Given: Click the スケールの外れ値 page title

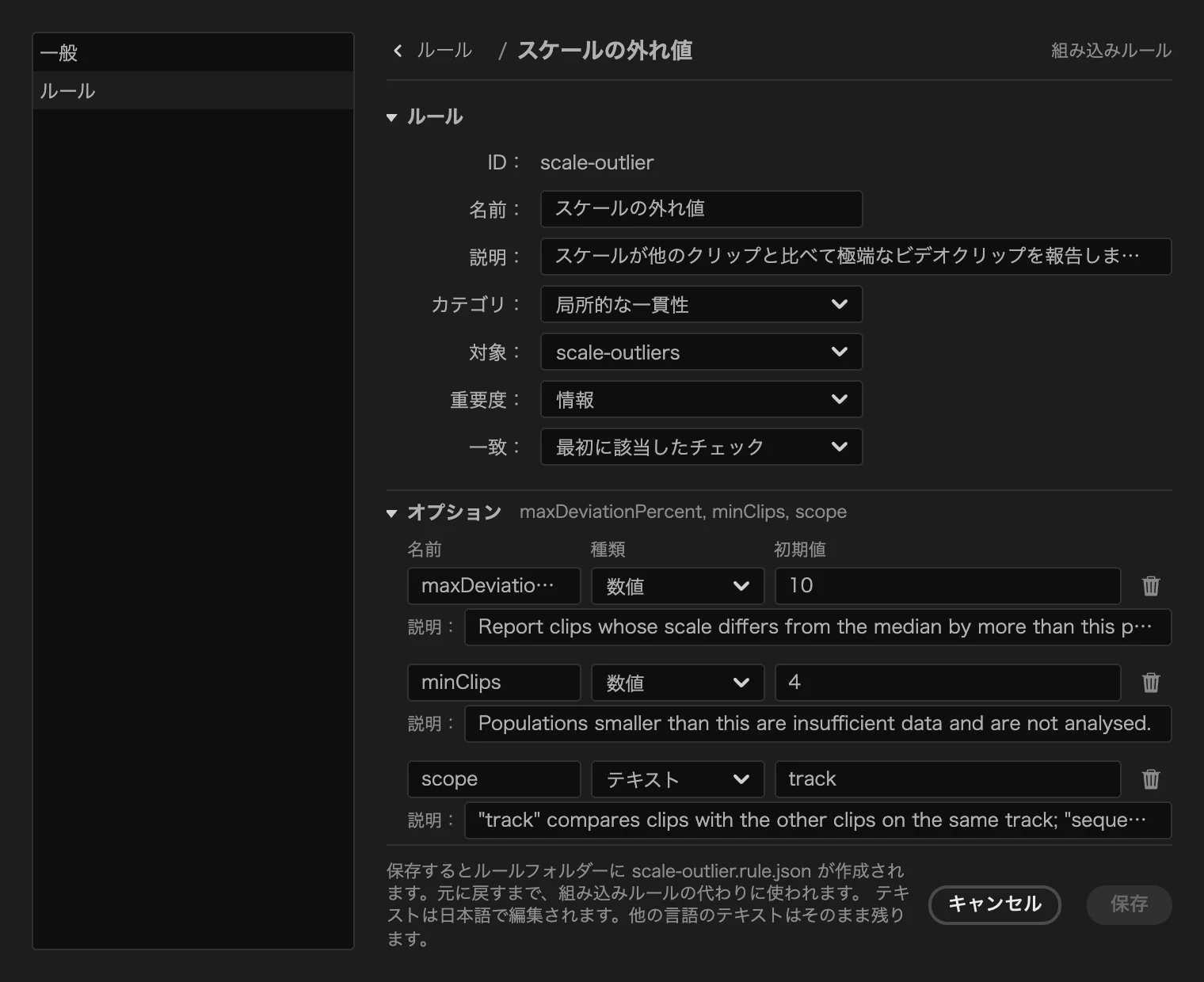Looking at the screenshot, I should point(605,51).
